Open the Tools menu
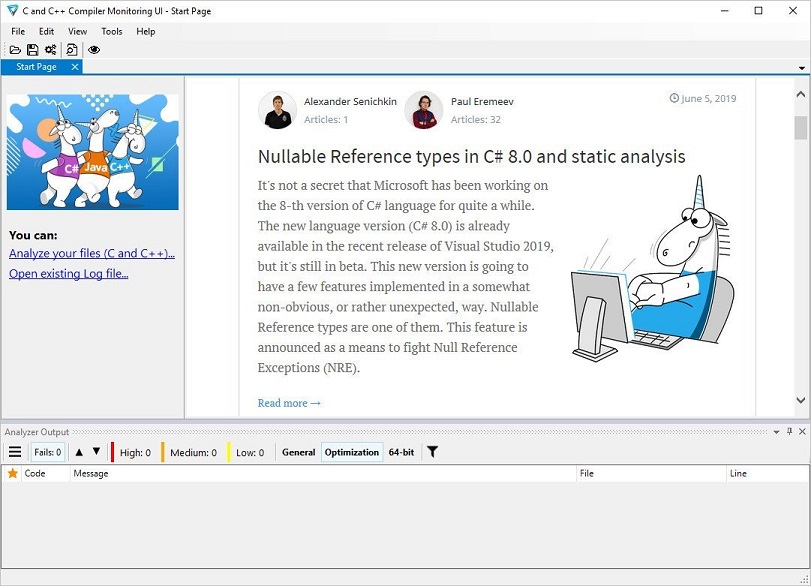This screenshot has height=586, width=811. point(111,31)
